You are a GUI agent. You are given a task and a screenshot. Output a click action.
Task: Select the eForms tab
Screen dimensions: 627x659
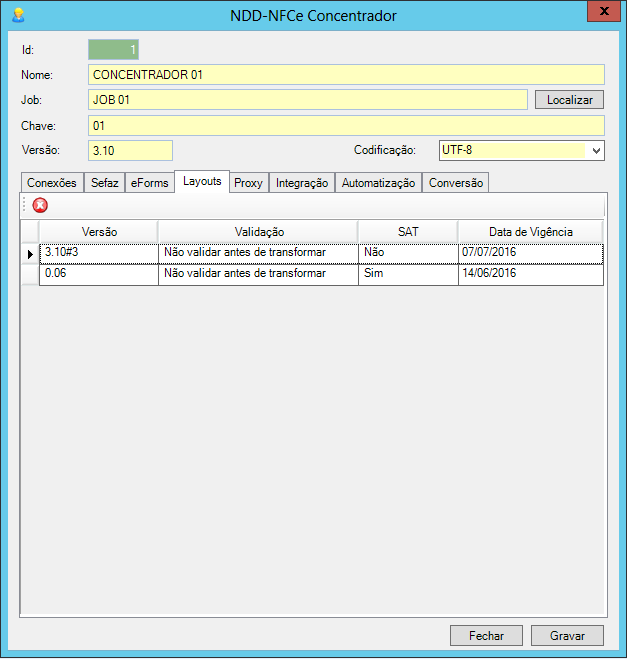(x=150, y=183)
